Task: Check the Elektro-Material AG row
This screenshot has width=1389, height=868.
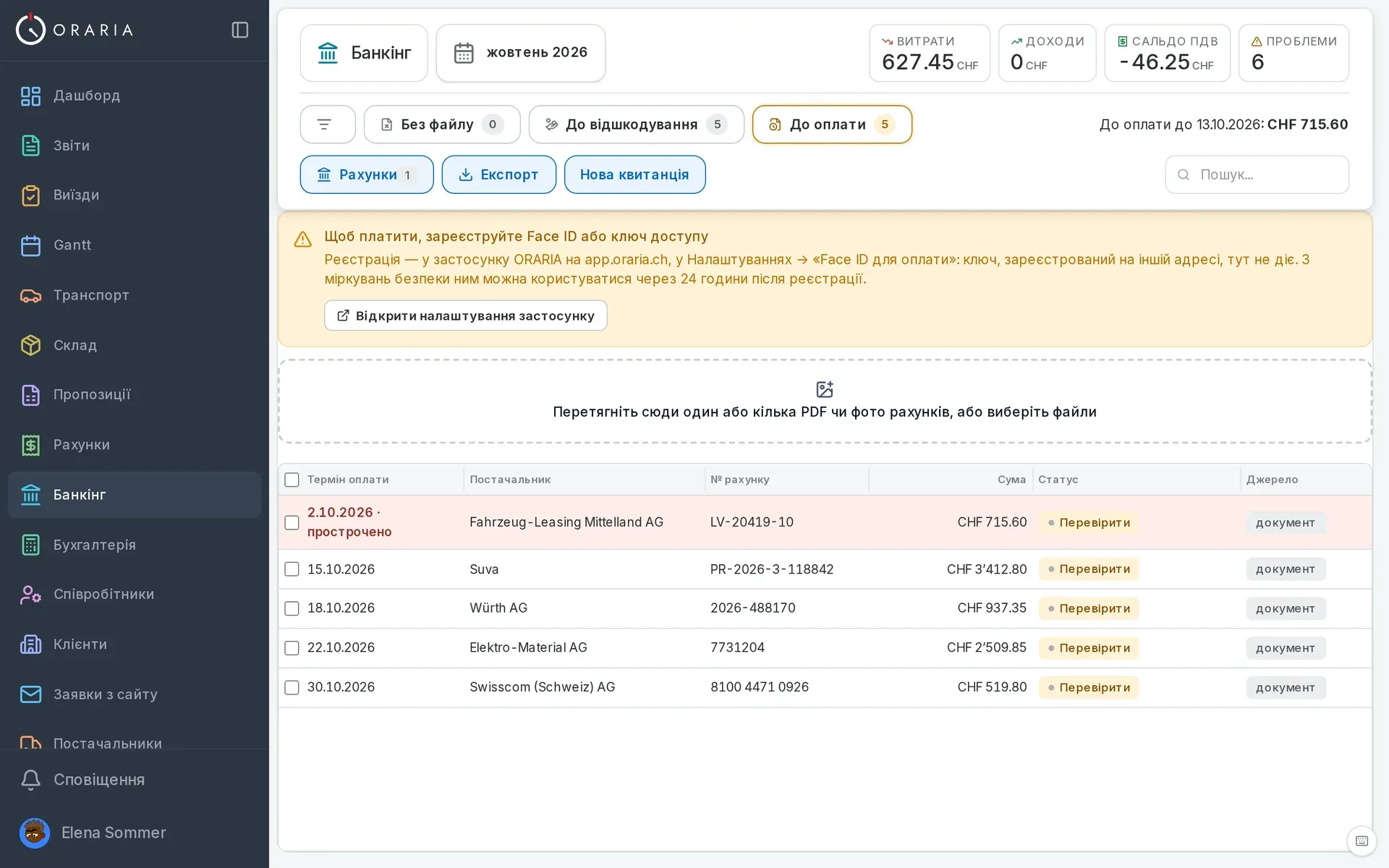Action: coord(292,648)
